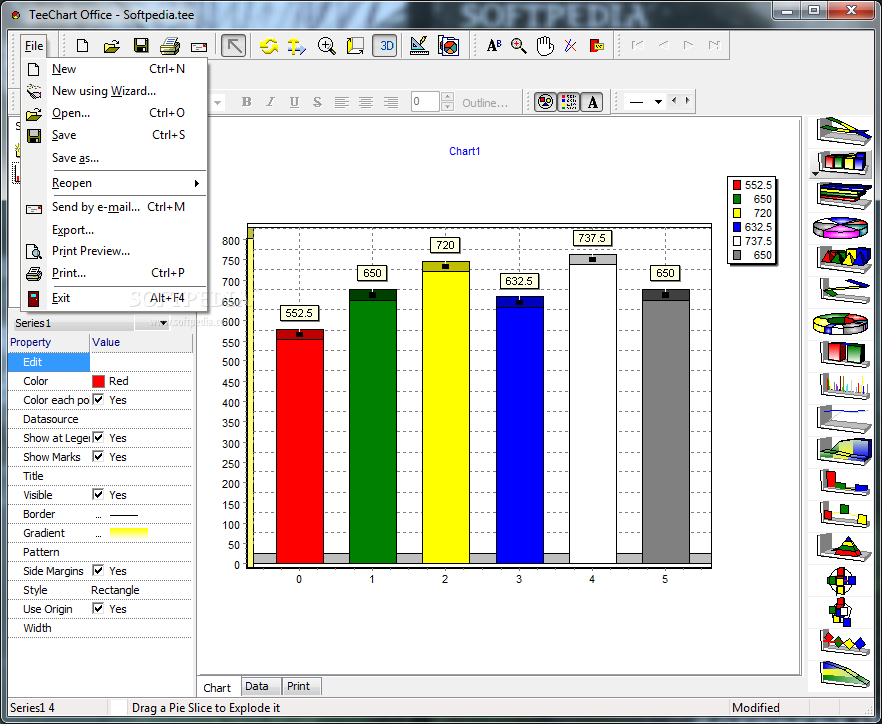Open the Series1 selector dropdown
882x724 pixels.
pyautogui.click(x=163, y=323)
